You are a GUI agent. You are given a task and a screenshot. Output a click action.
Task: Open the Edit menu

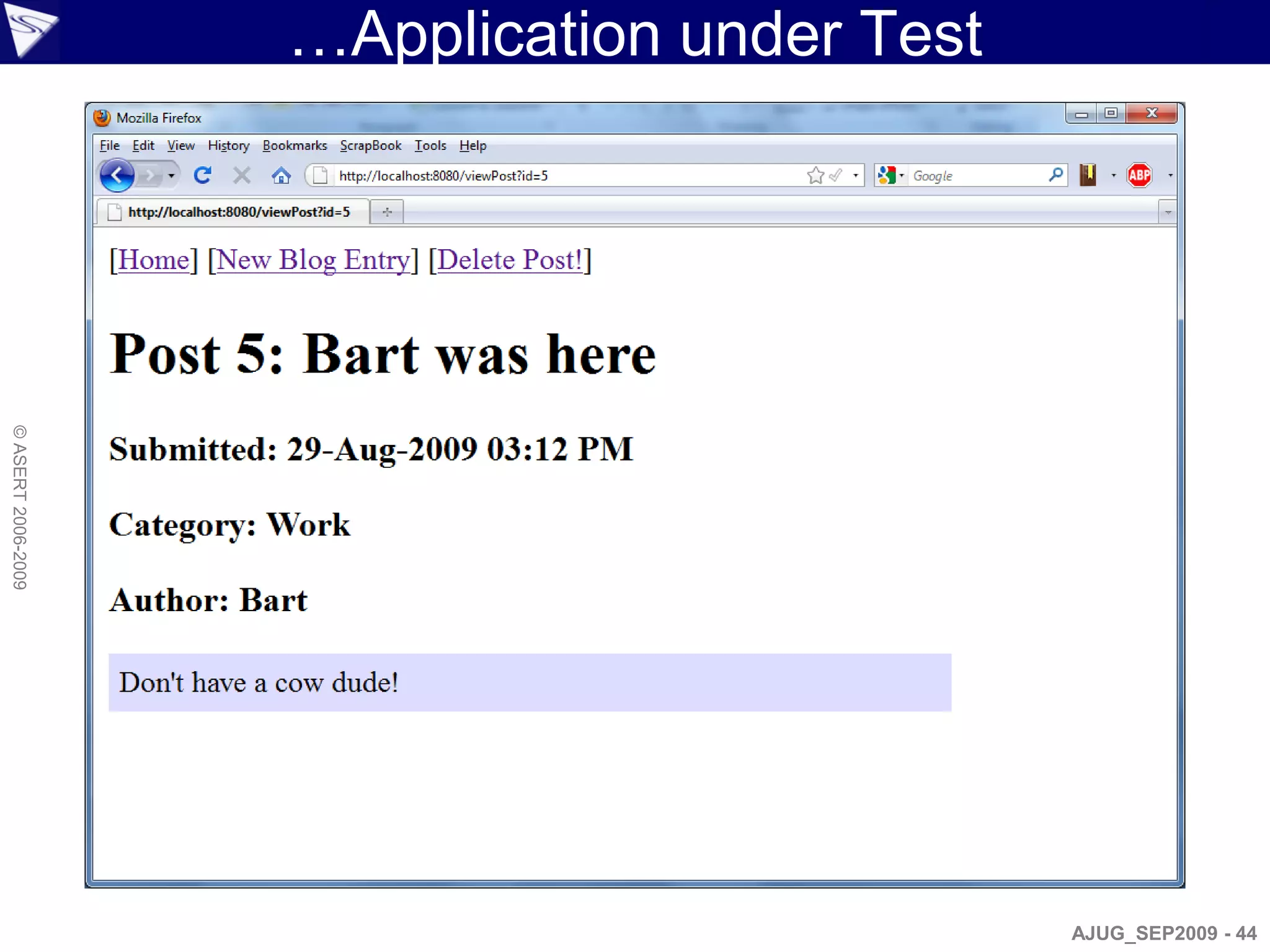point(143,146)
